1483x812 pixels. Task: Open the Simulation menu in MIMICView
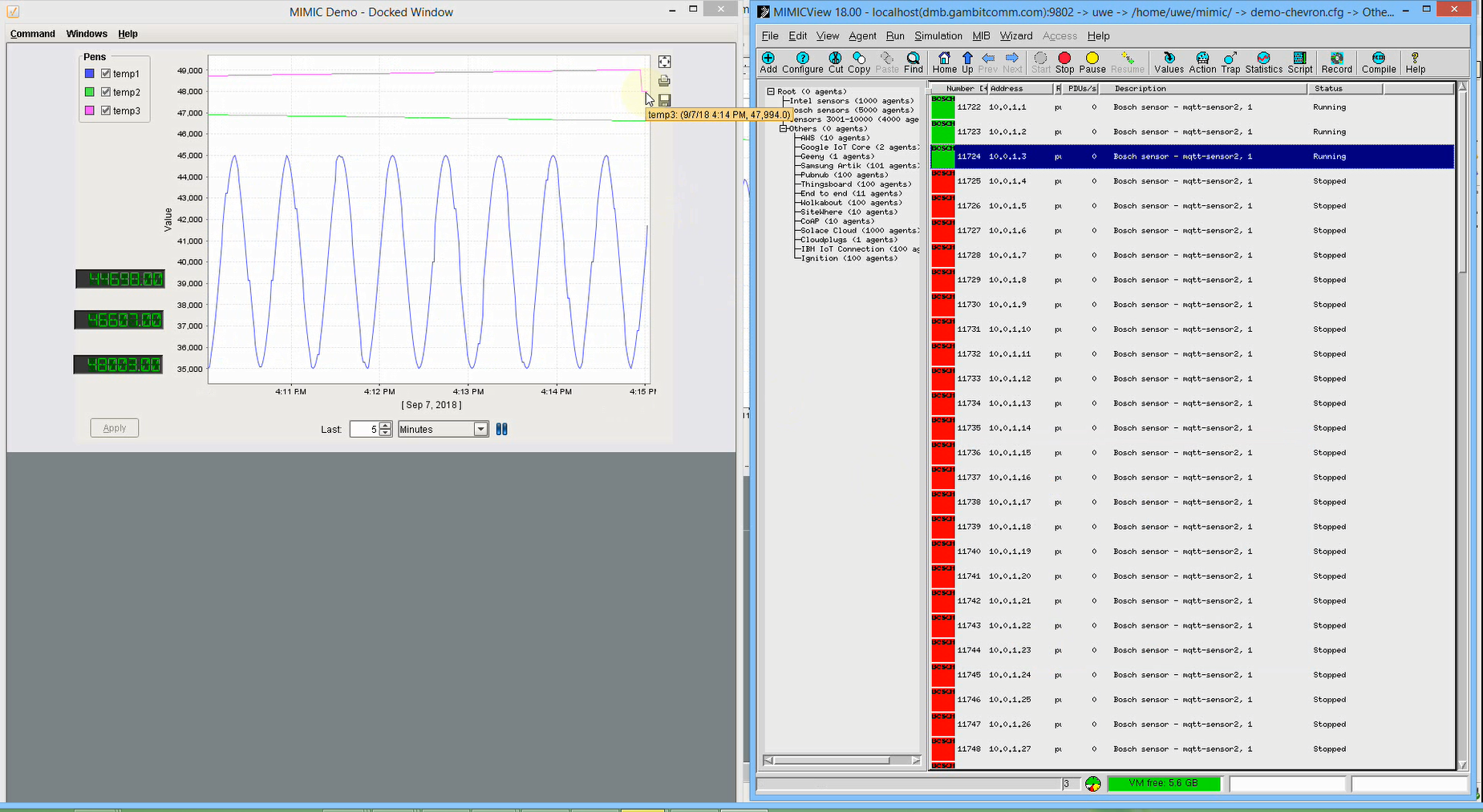click(938, 36)
